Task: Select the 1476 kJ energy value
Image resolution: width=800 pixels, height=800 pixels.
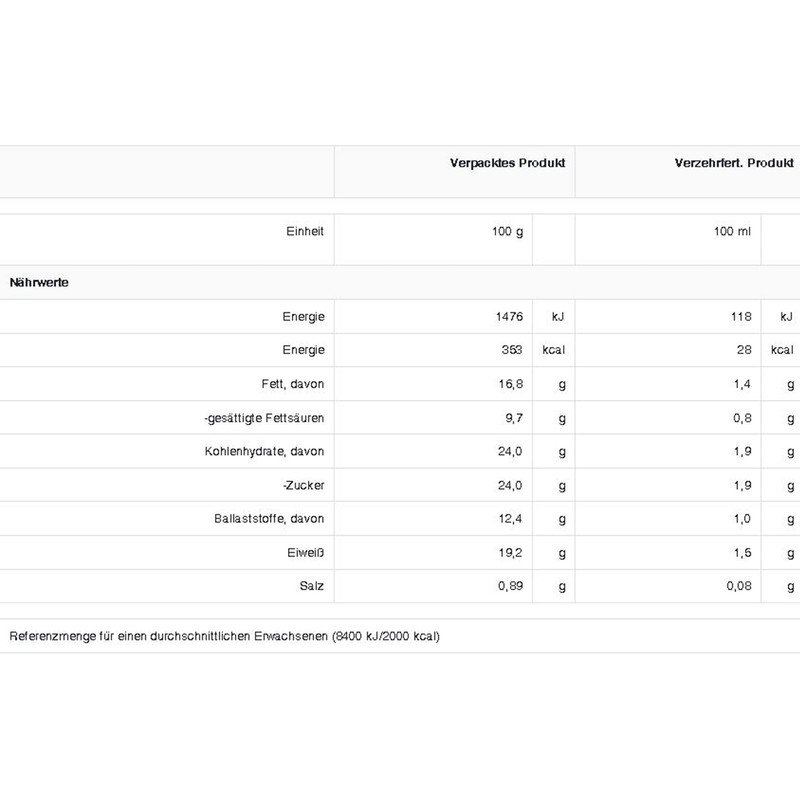Action: point(509,316)
